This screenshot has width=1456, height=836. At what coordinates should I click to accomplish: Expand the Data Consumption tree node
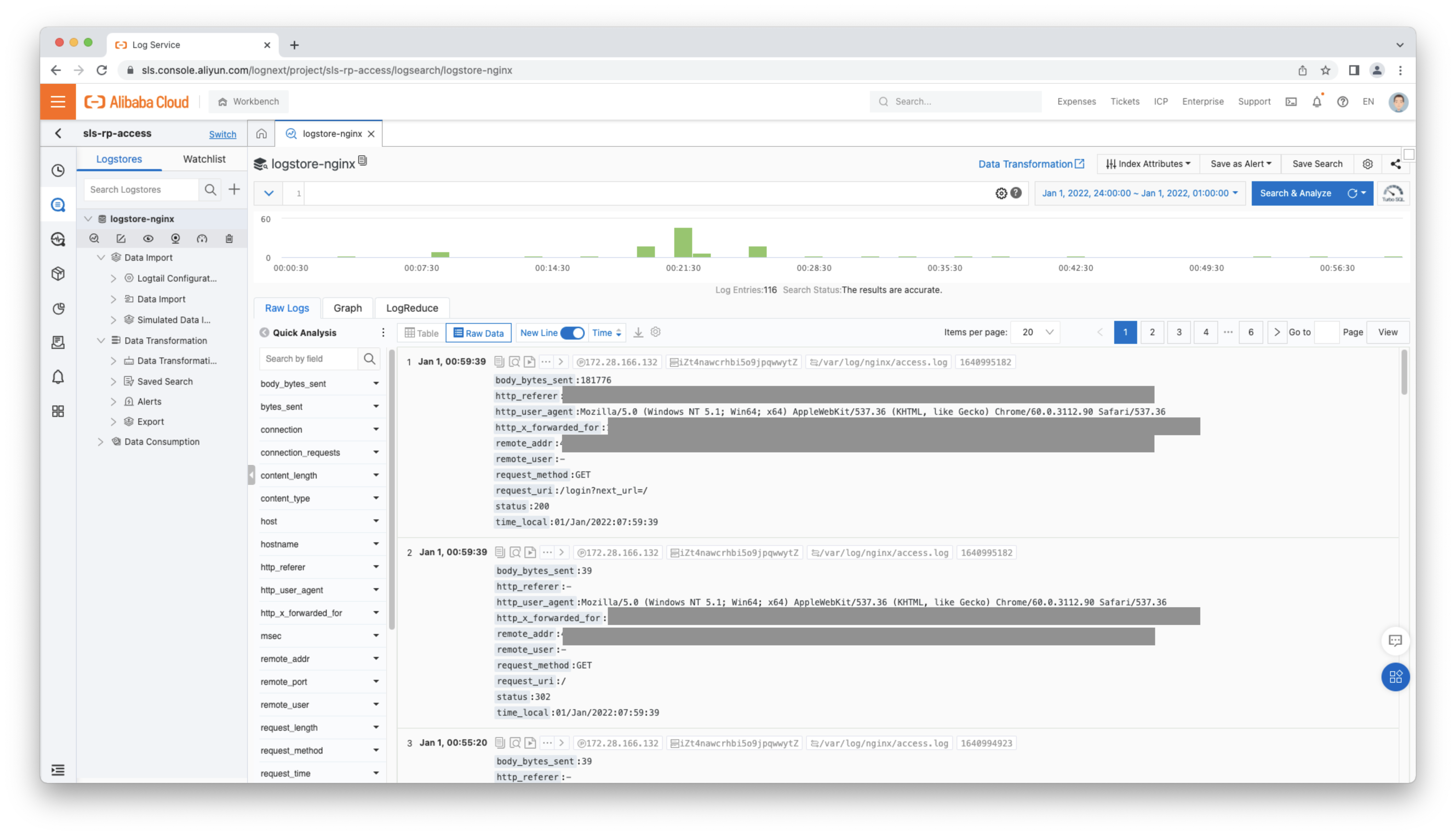click(100, 442)
